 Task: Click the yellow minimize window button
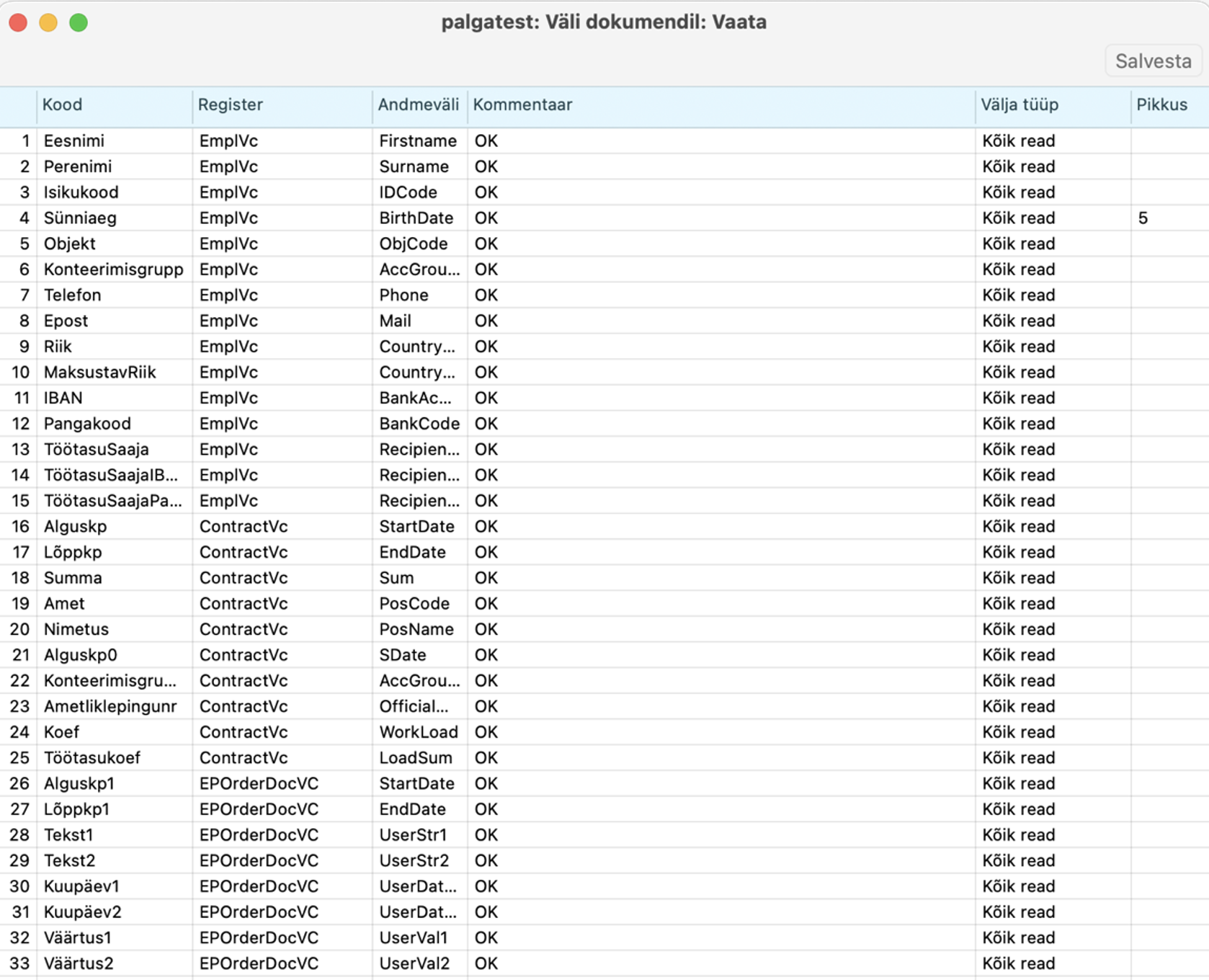pos(48,23)
